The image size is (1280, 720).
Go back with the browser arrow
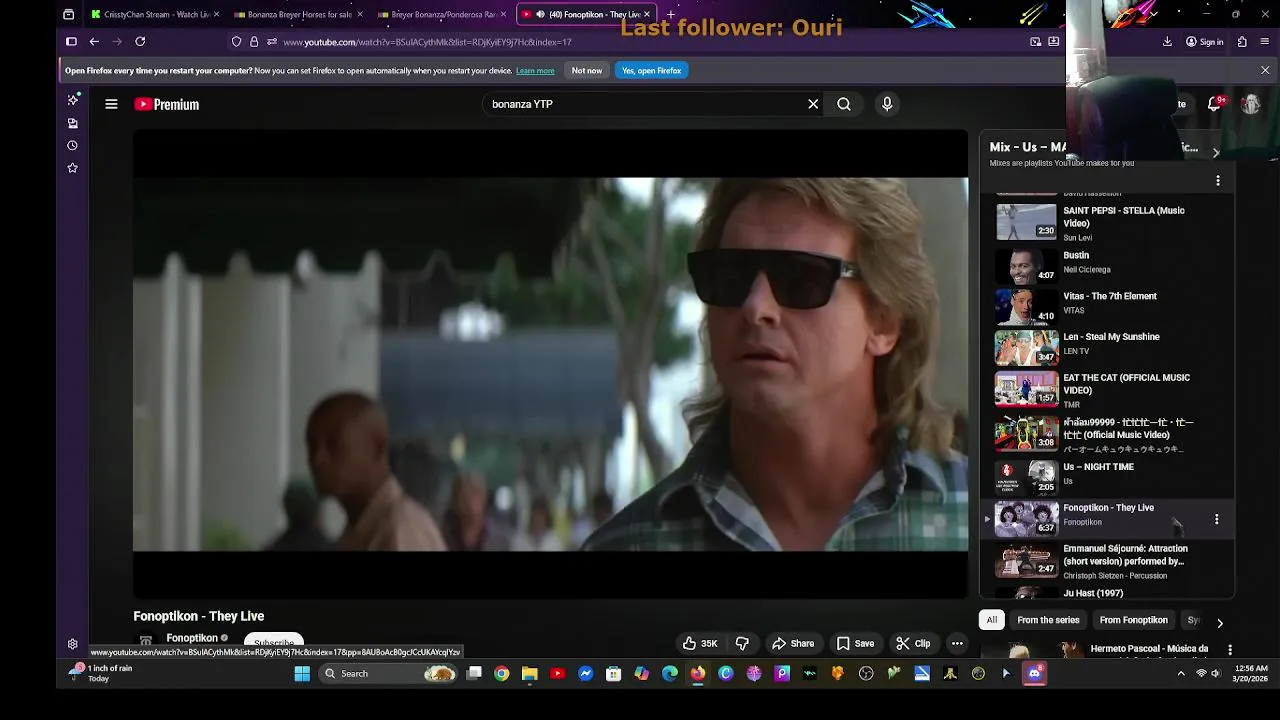pyautogui.click(x=94, y=42)
